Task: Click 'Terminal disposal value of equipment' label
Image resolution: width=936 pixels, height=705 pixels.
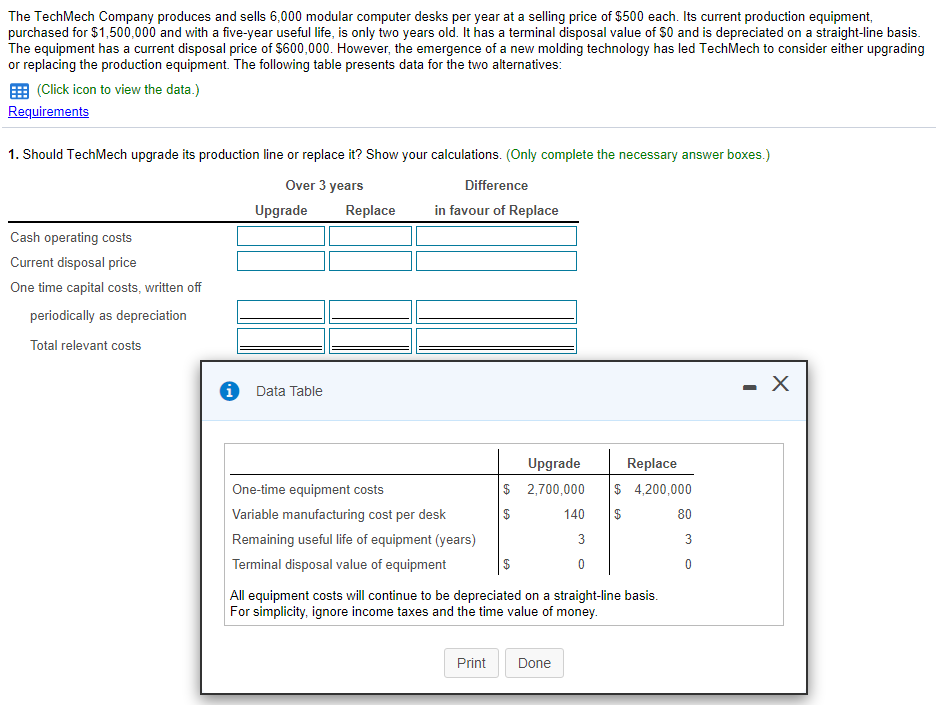Action: (338, 565)
